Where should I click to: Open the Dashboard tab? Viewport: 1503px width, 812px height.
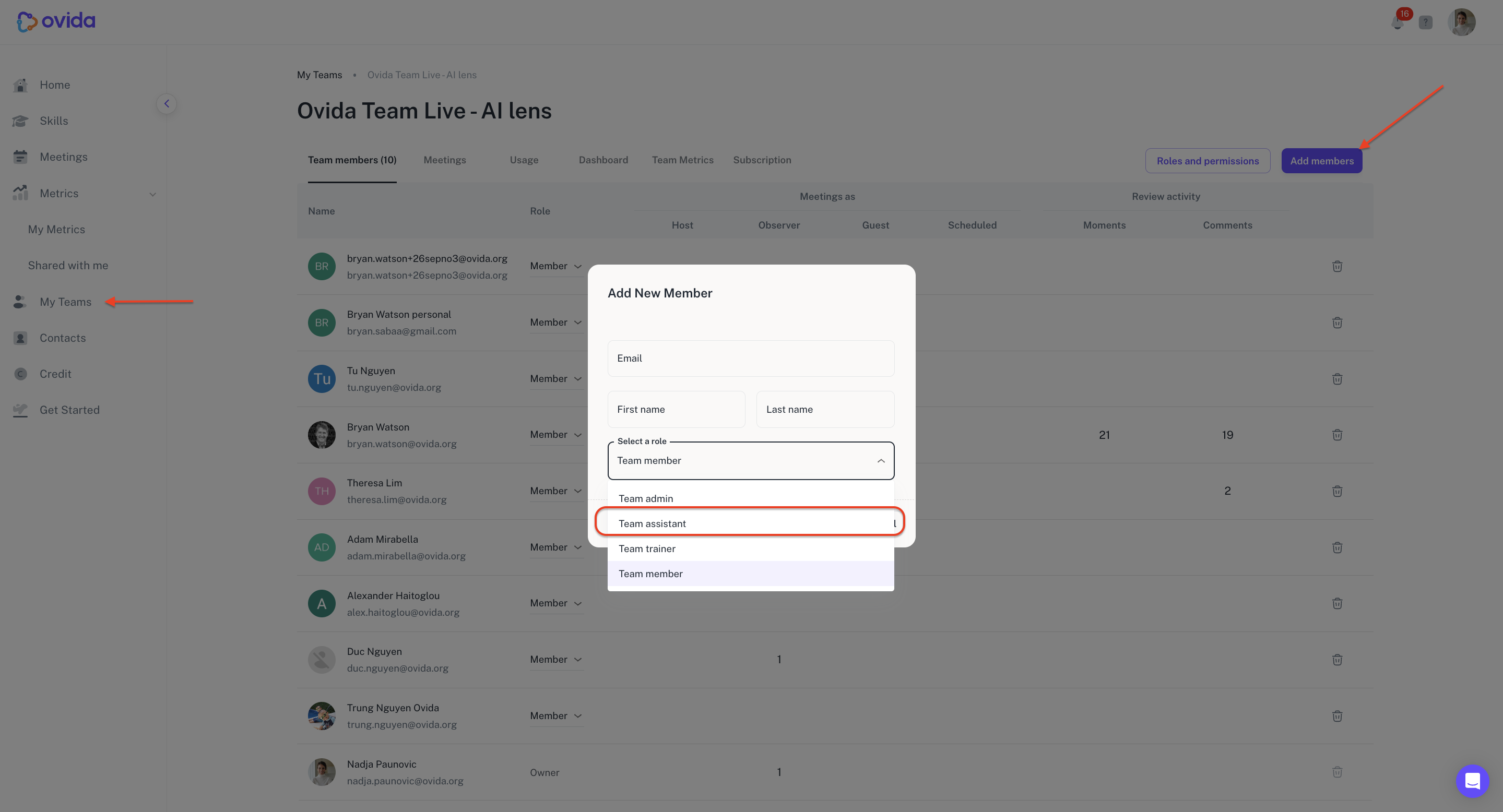click(x=603, y=160)
